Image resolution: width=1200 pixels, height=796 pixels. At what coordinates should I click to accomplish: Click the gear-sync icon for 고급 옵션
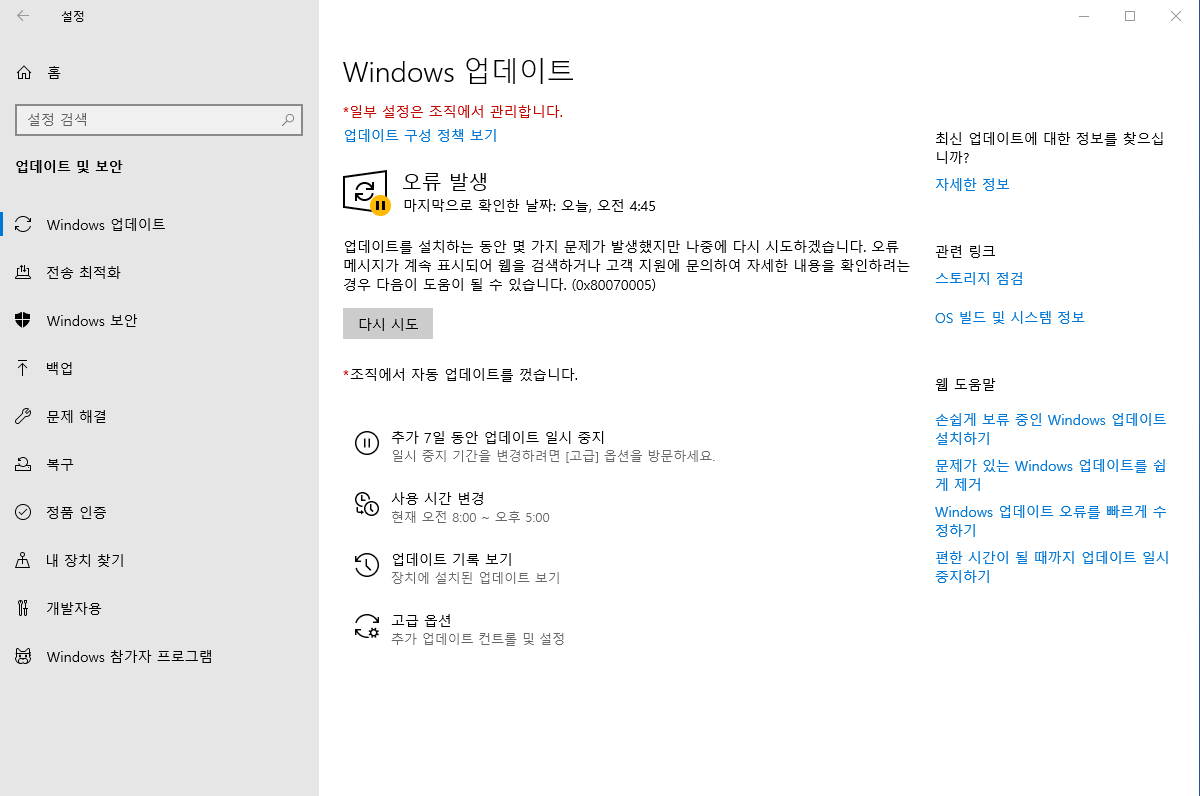pyautogui.click(x=367, y=626)
